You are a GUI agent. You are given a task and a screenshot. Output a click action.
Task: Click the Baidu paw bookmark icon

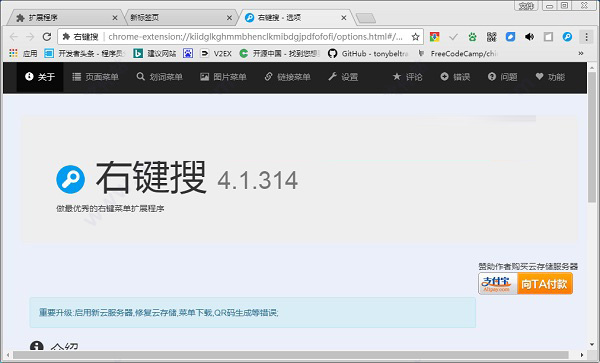pos(188,54)
